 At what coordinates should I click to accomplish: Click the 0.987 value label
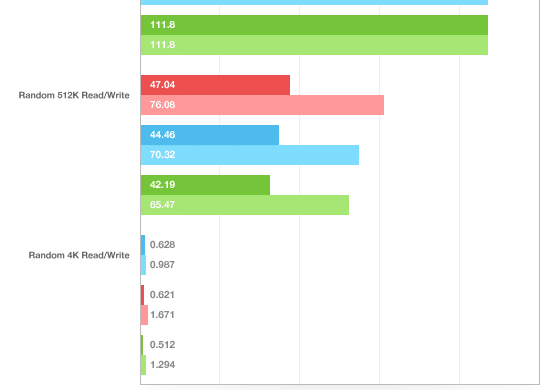point(162,265)
